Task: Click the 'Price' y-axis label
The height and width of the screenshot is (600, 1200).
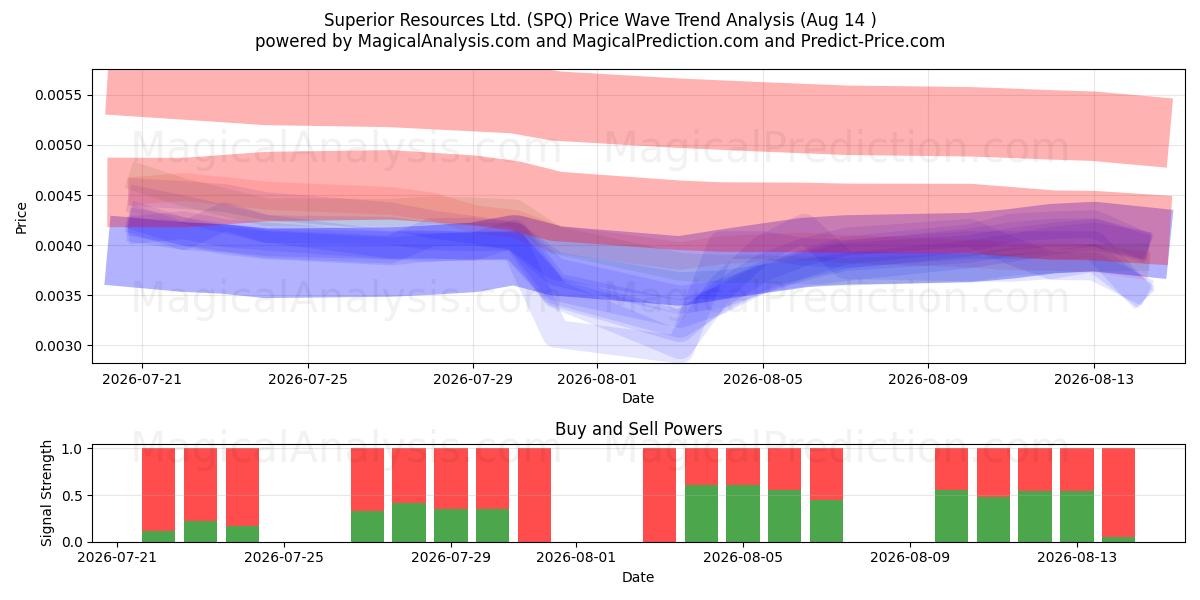Action: click(x=22, y=217)
